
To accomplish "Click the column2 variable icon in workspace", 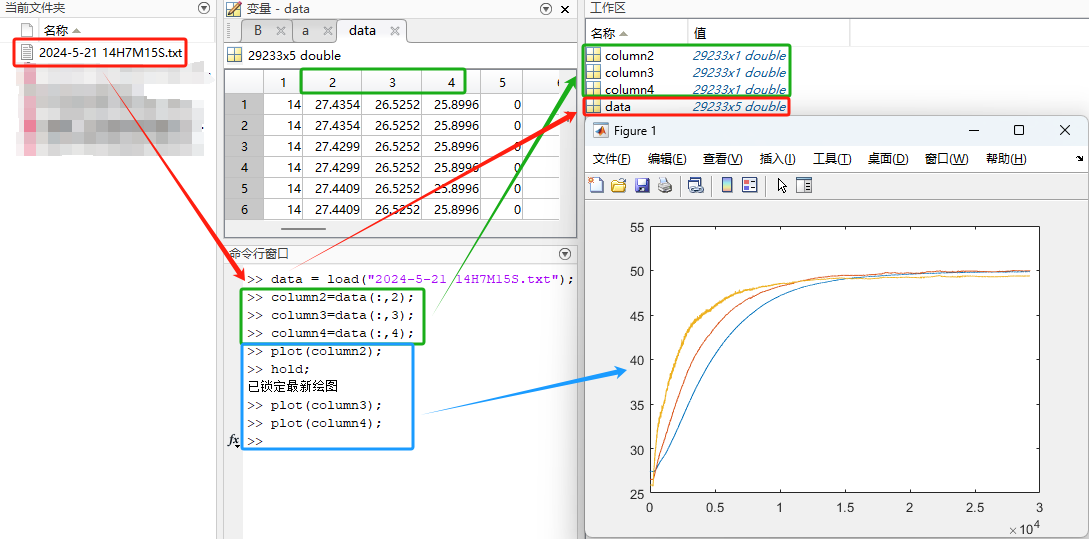I will tap(594, 56).
